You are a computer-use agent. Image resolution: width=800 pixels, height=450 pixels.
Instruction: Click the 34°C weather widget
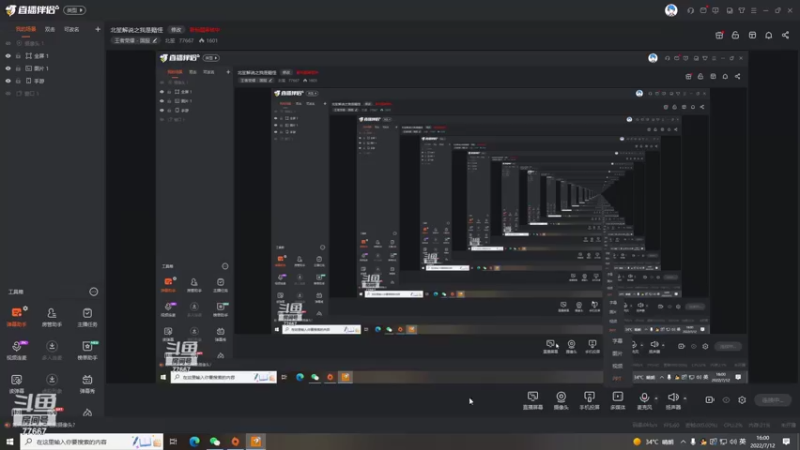point(653,441)
